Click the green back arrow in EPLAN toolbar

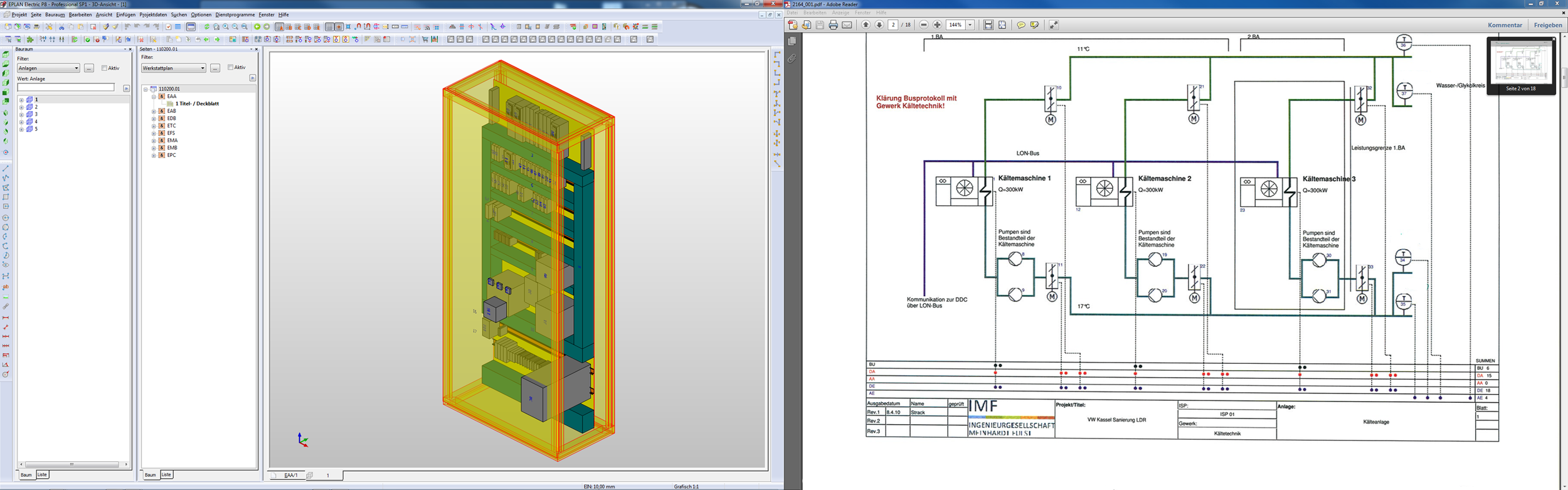(x=257, y=27)
